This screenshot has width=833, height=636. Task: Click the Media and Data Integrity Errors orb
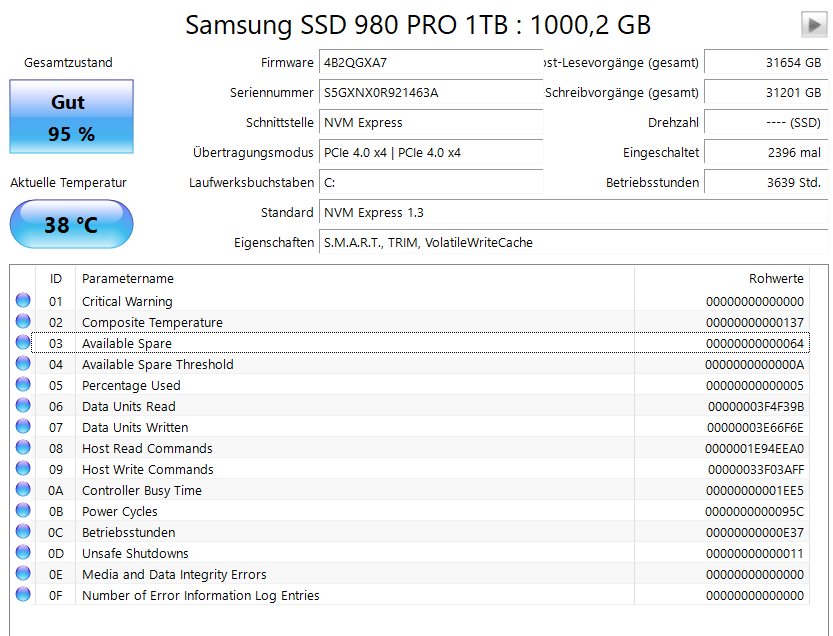(23, 574)
